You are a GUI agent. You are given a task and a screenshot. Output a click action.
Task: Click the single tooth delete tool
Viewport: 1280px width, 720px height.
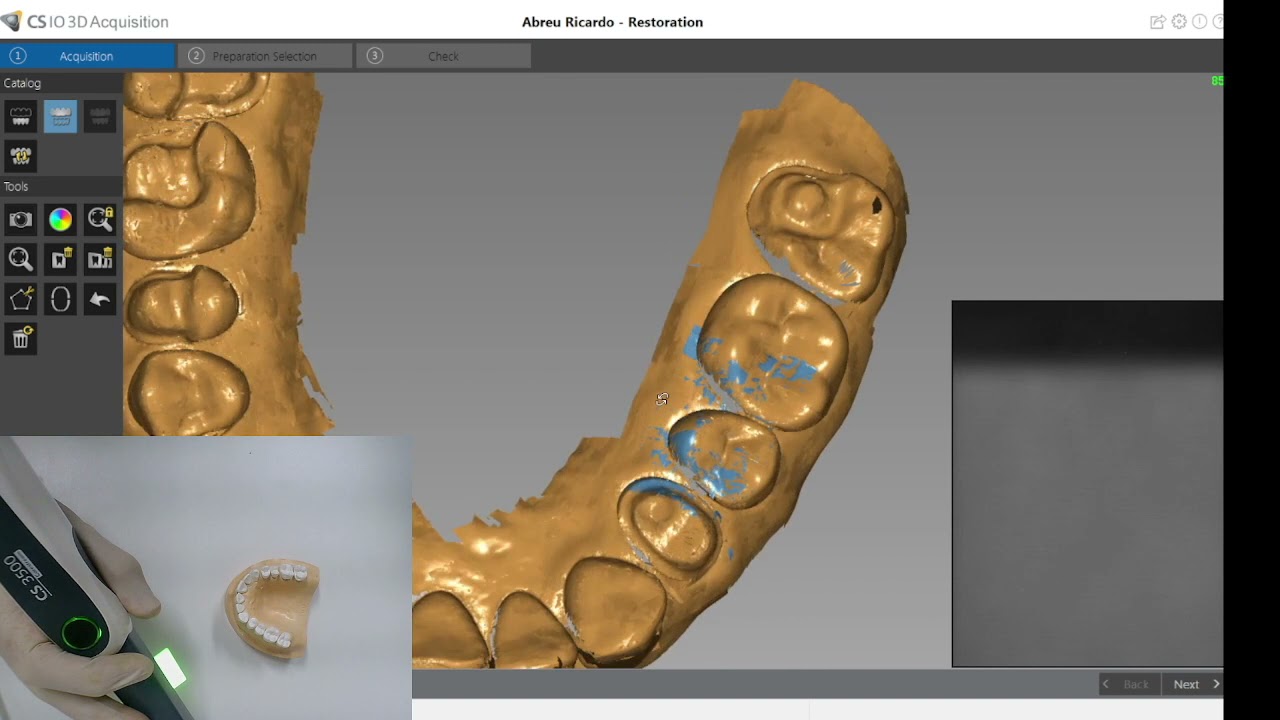[60, 260]
